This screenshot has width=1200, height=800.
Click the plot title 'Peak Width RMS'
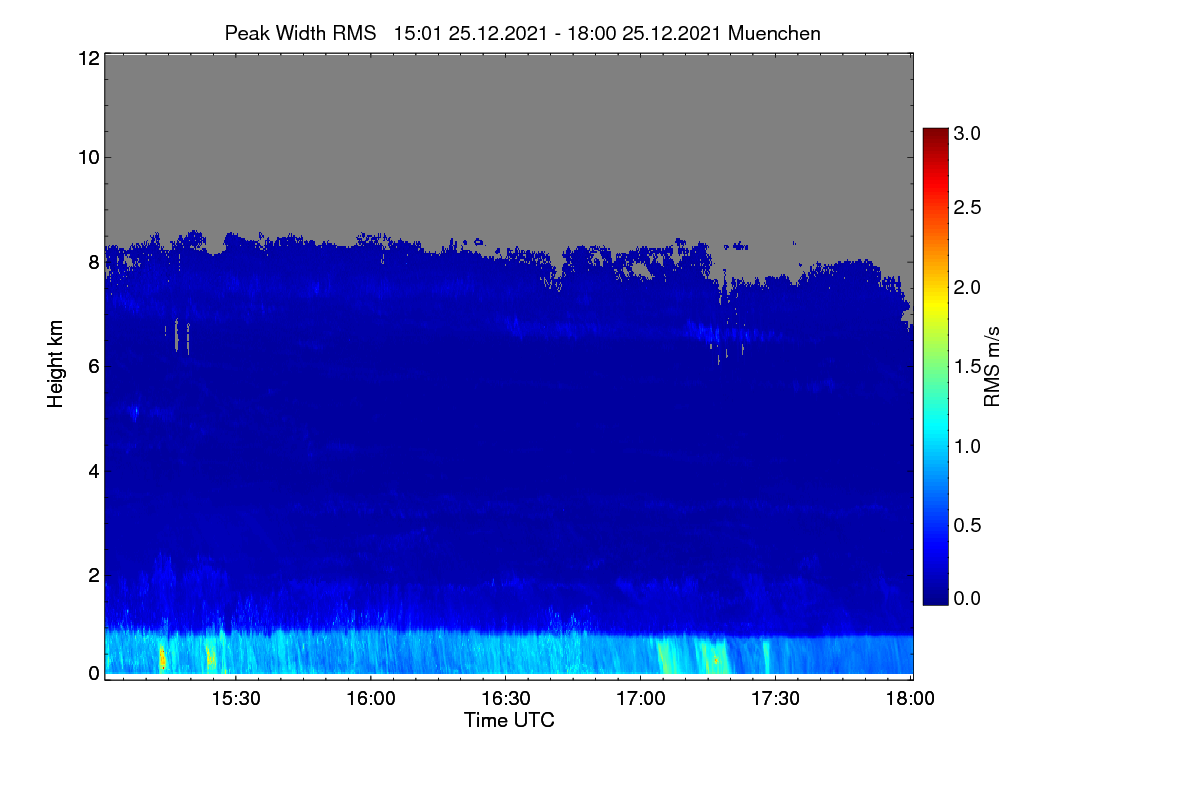pyautogui.click(x=301, y=33)
